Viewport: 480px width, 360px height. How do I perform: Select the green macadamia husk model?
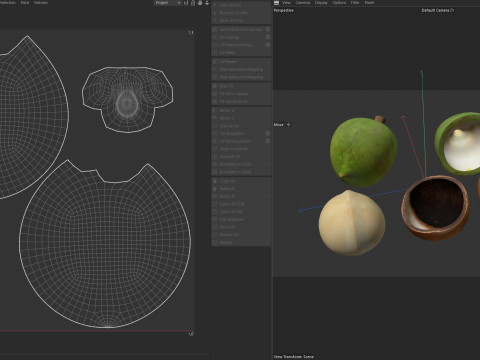[363, 152]
